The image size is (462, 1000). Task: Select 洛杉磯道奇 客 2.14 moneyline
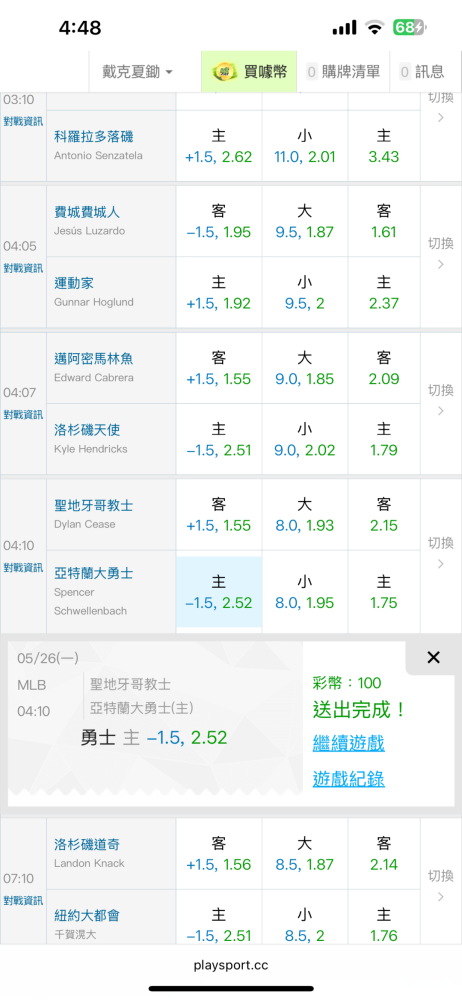(384, 853)
